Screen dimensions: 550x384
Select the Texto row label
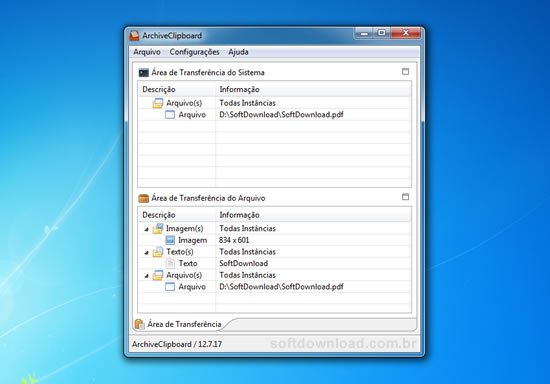tap(188, 263)
